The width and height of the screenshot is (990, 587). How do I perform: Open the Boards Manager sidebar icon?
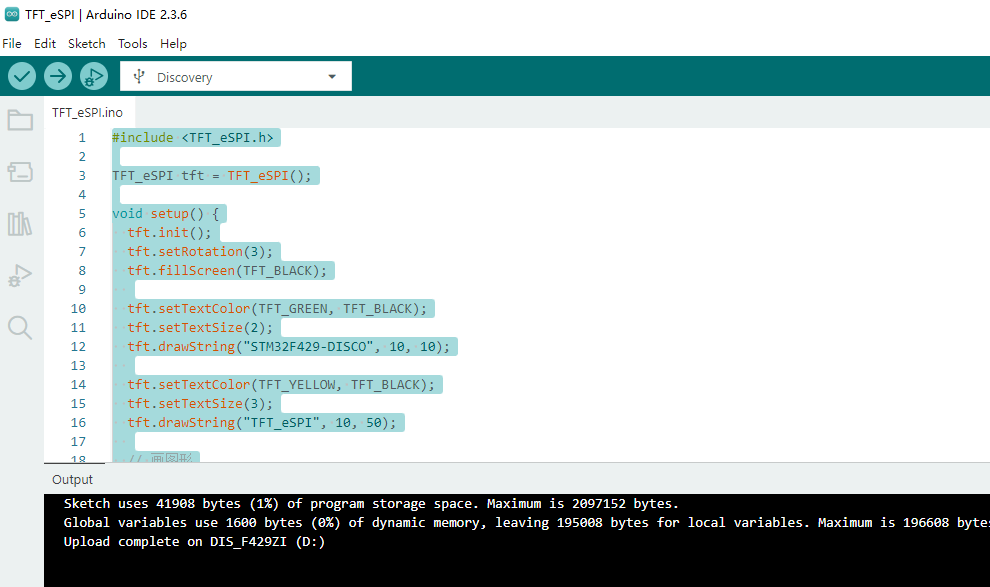click(20, 172)
